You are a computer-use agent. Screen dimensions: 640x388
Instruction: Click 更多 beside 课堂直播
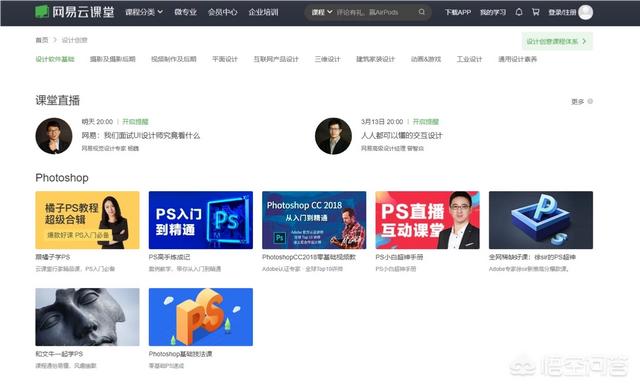pyautogui.click(x=582, y=101)
